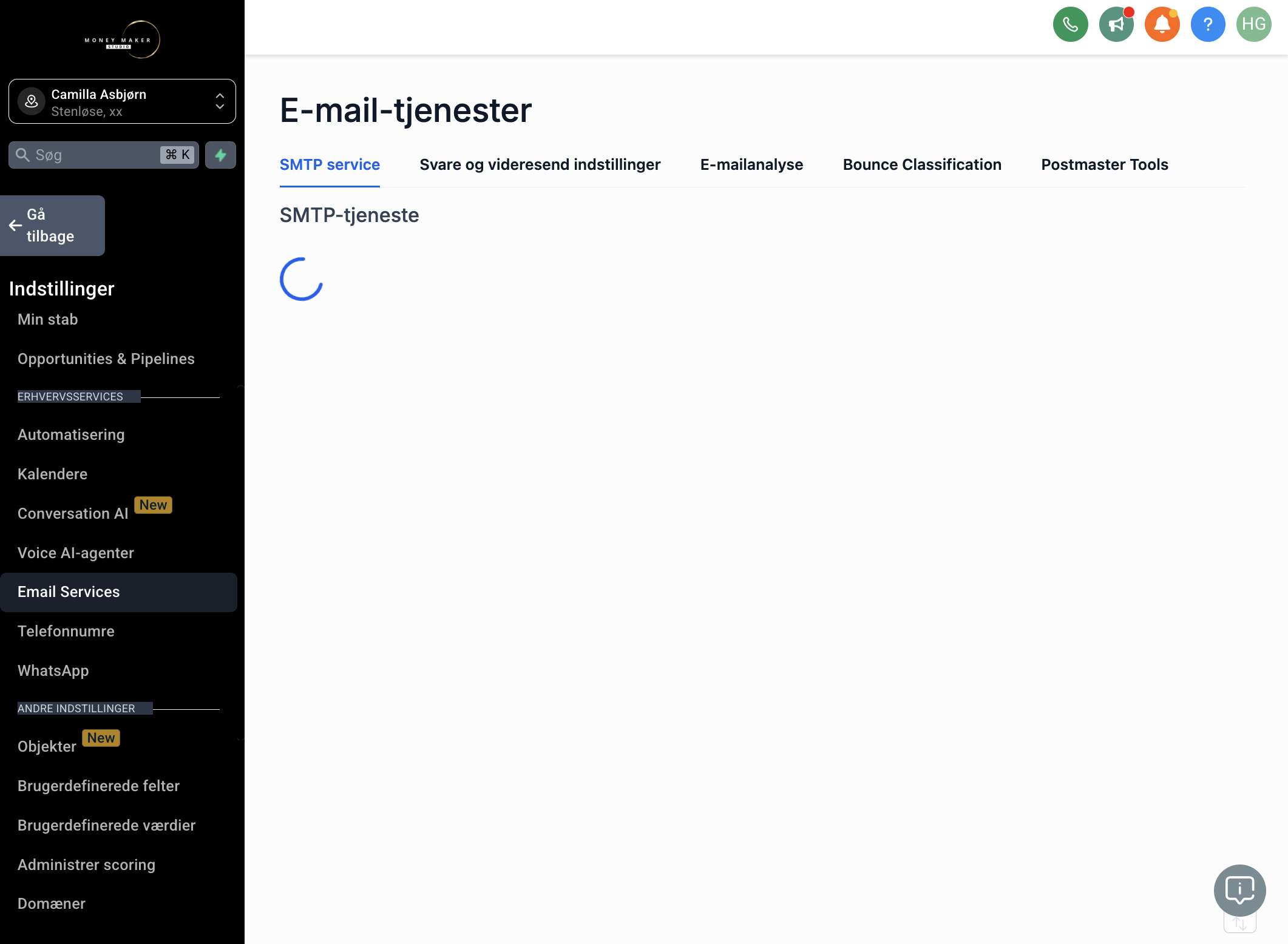
Task: Expand the Camilla Asbjørn account switcher
Action: (x=122, y=101)
